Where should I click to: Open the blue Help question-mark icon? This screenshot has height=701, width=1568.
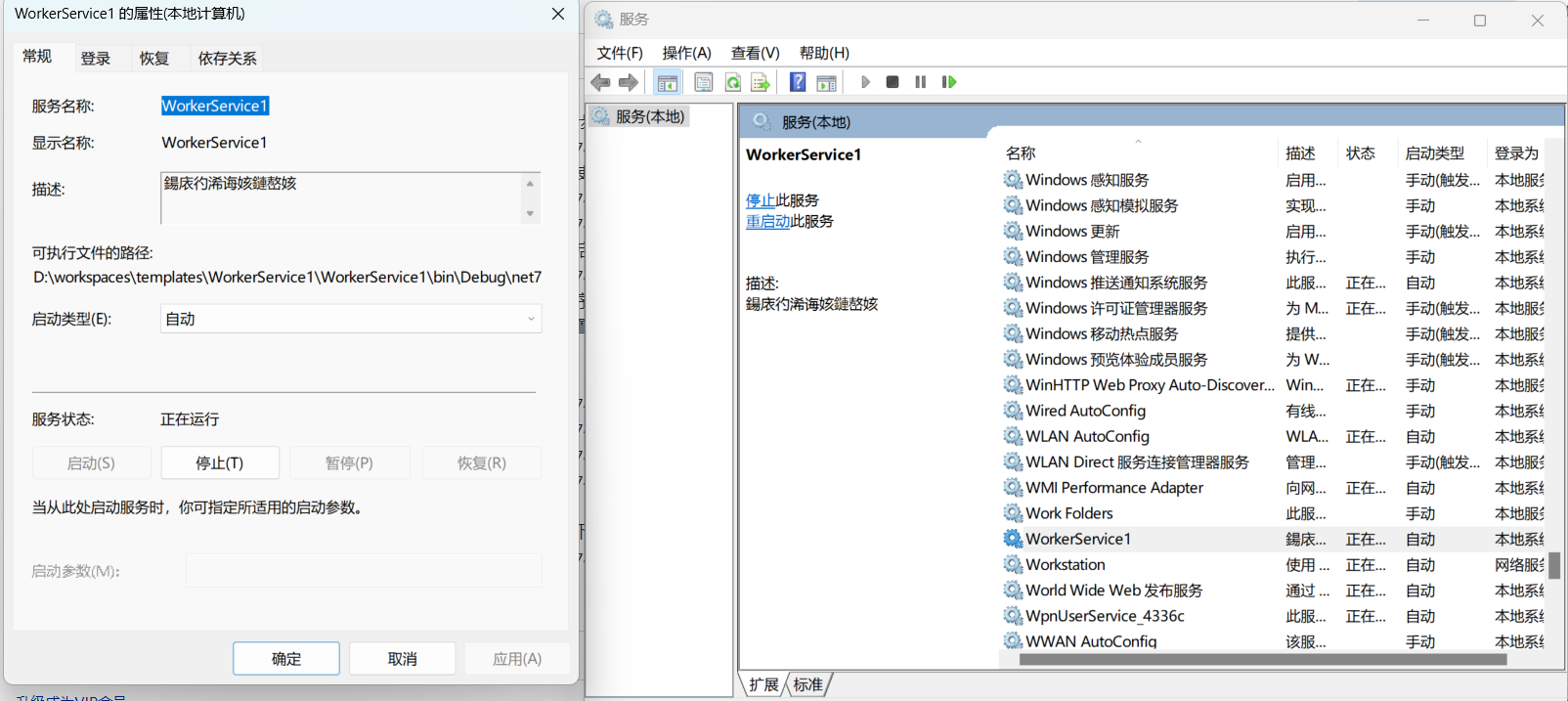[x=798, y=82]
